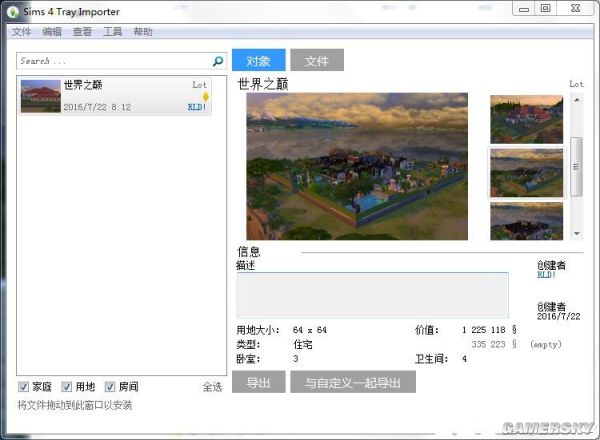Open the 帮助 menu
Viewport: 600px width, 440px height.
click(143, 32)
